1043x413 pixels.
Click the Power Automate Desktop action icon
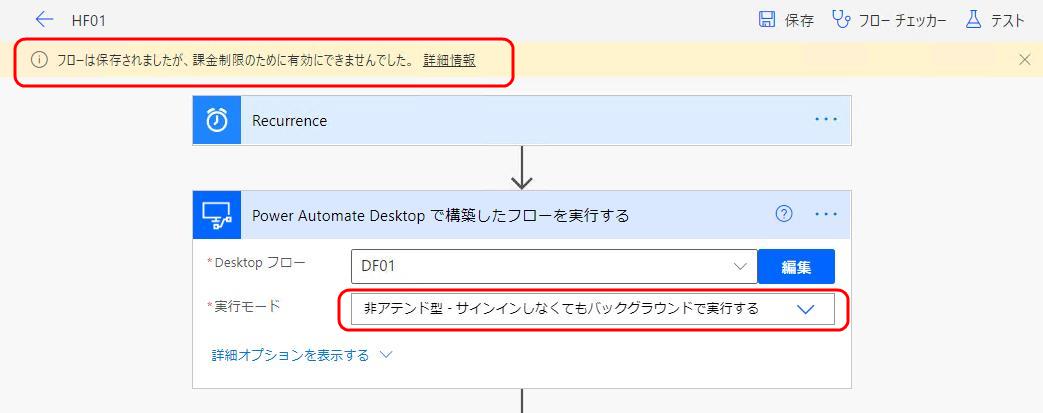pos(217,214)
